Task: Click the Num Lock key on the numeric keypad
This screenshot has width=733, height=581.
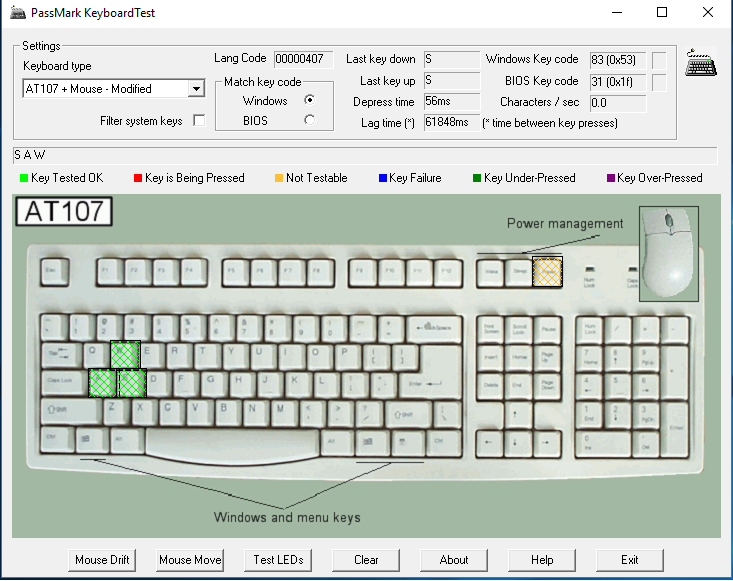Action: [590, 329]
